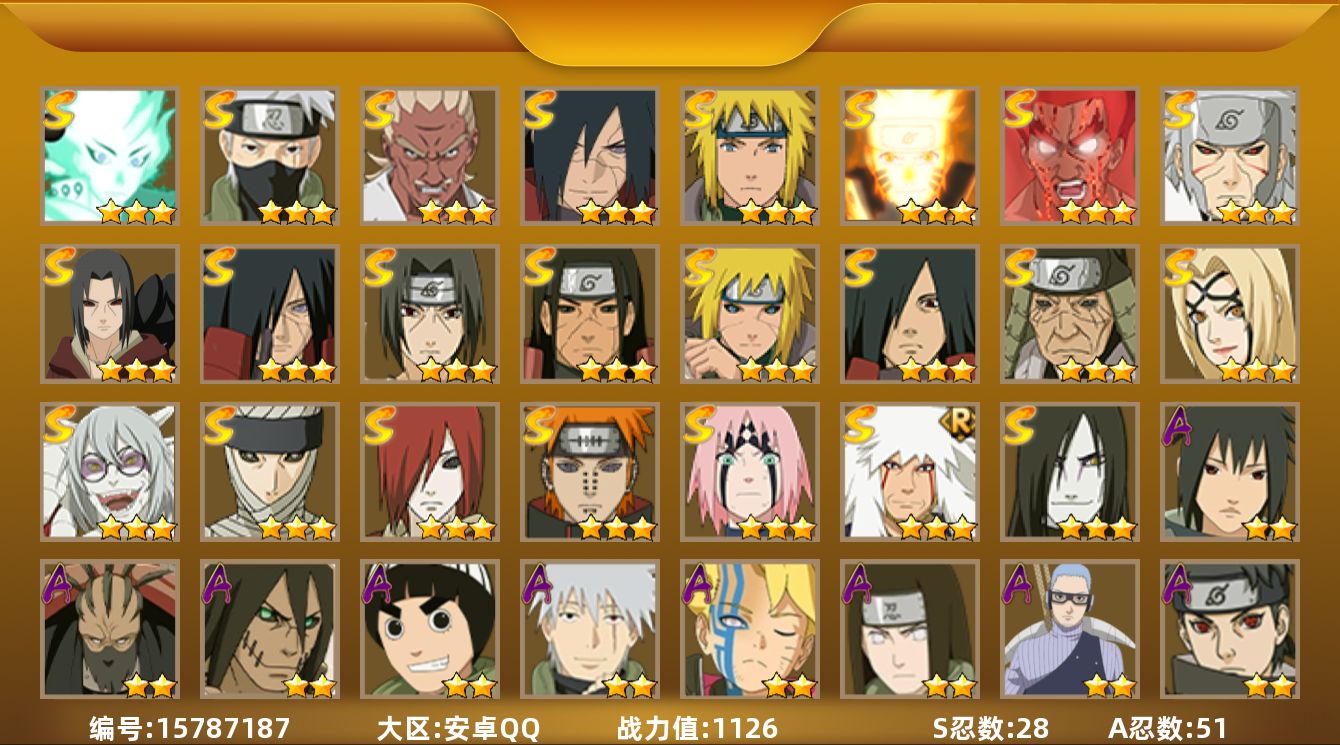The width and height of the screenshot is (1340, 745).
Task: Select blue-haired glasses ninja with sword
Action: (x=1069, y=629)
